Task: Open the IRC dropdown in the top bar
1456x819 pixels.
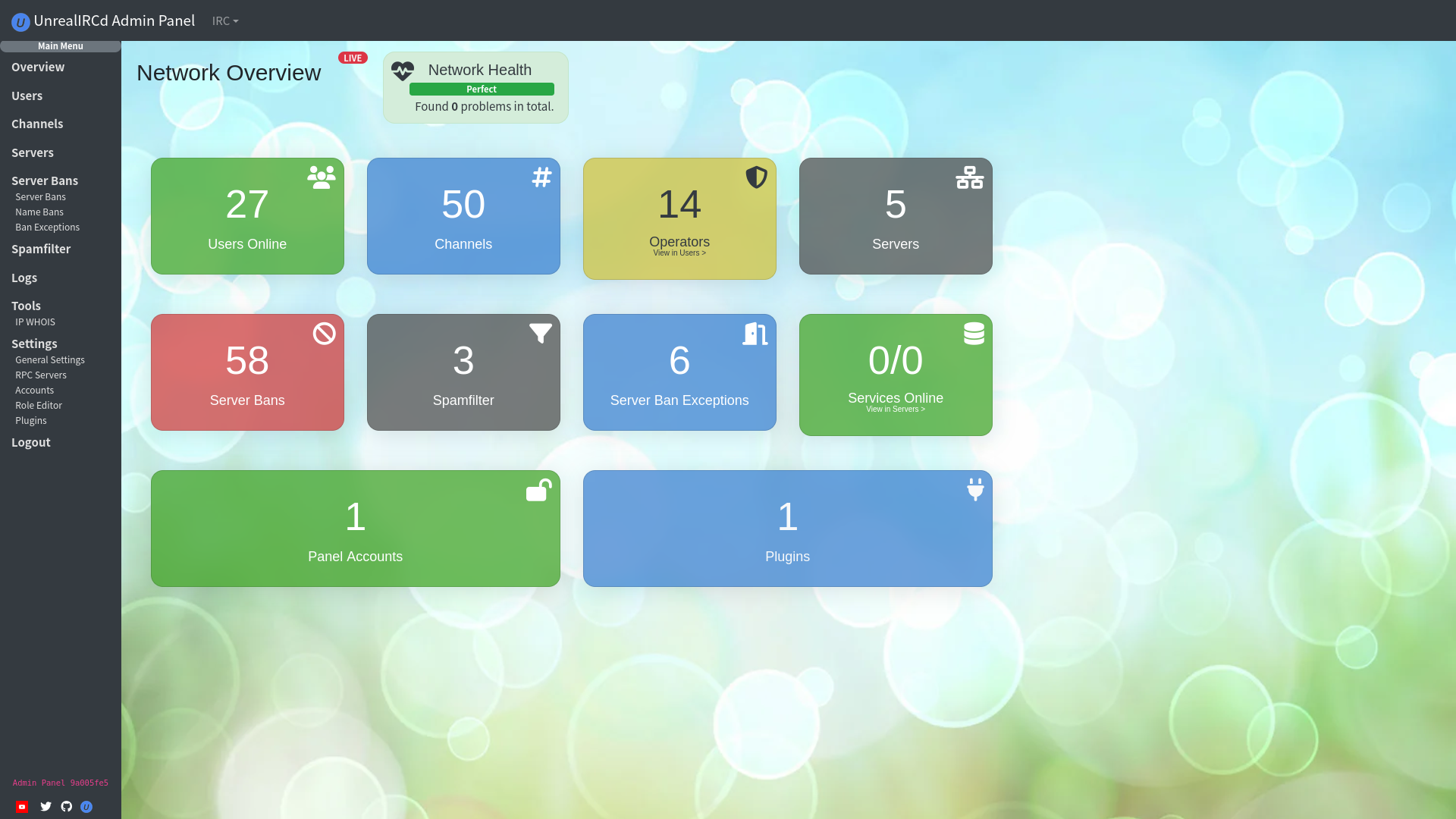Action: [224, 20]
